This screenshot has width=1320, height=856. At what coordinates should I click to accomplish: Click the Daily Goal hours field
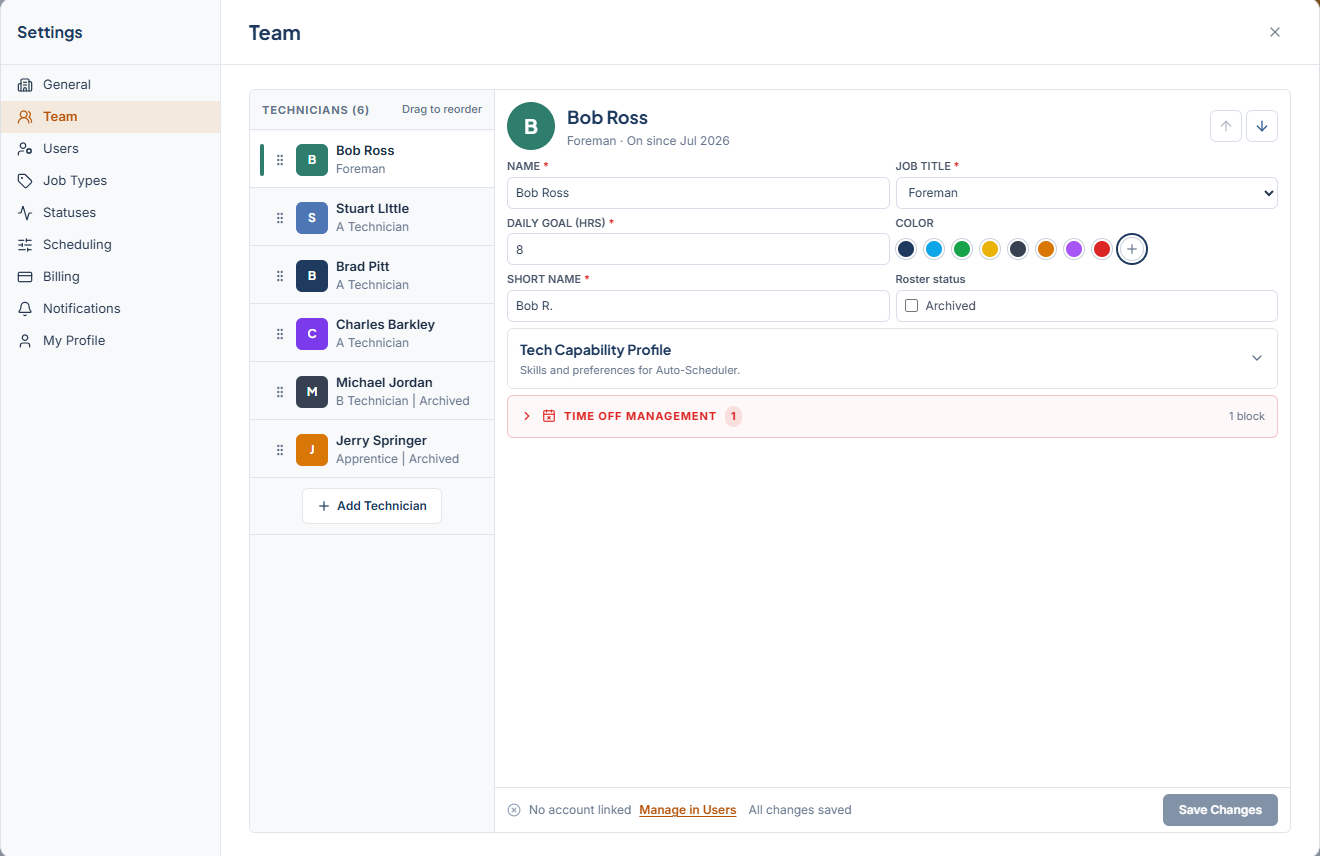[x=698, y=249]
